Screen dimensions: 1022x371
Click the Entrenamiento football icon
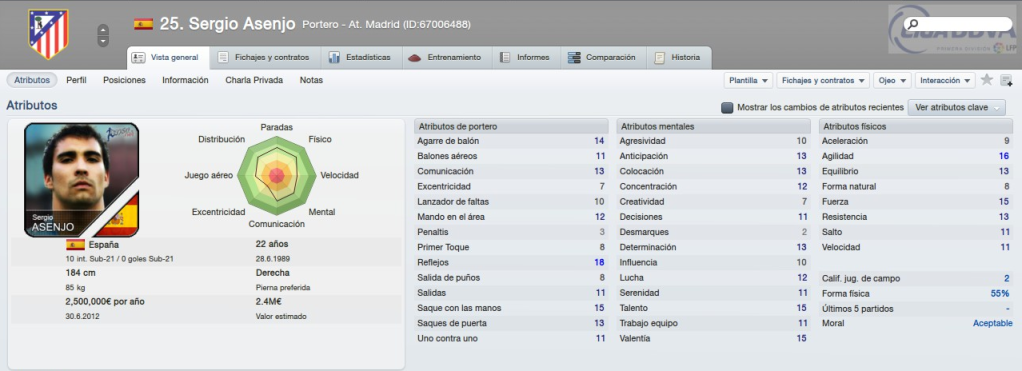(x=415, y=57)
